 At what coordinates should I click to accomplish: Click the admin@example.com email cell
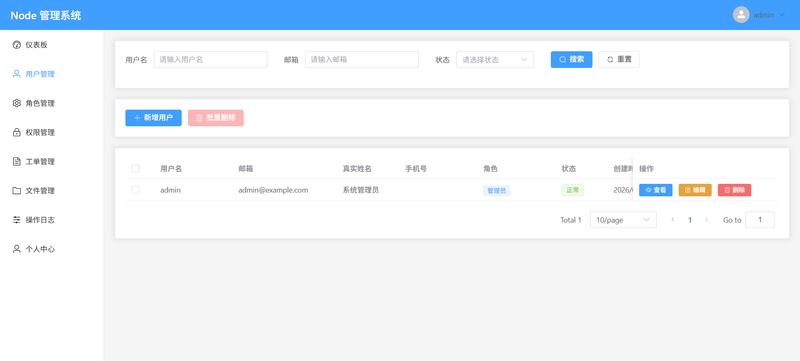coord(273,190)
